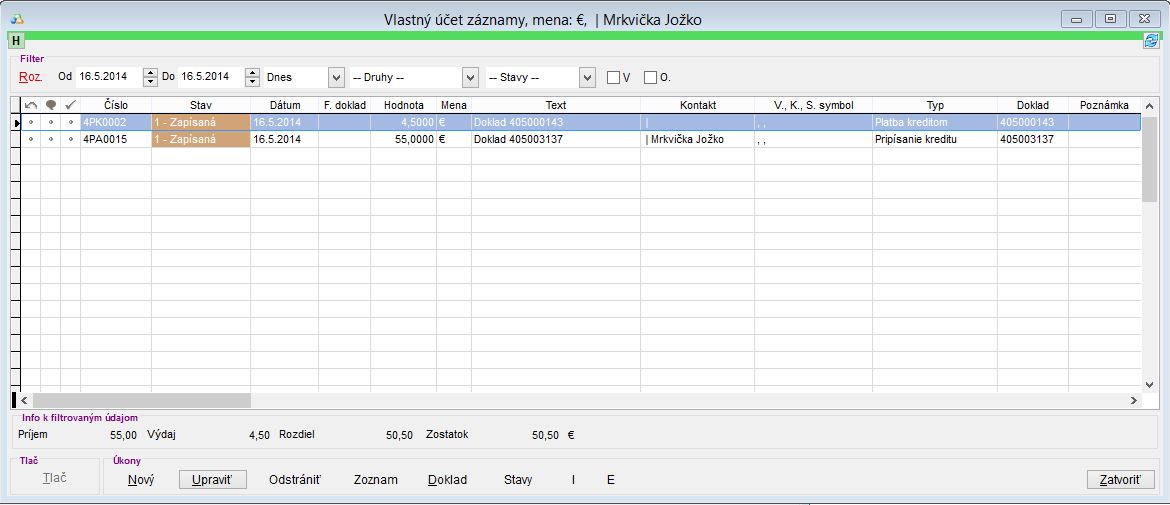Open the Dnes period dropdown
The image size is (1170, 505).
pos(336,77)
